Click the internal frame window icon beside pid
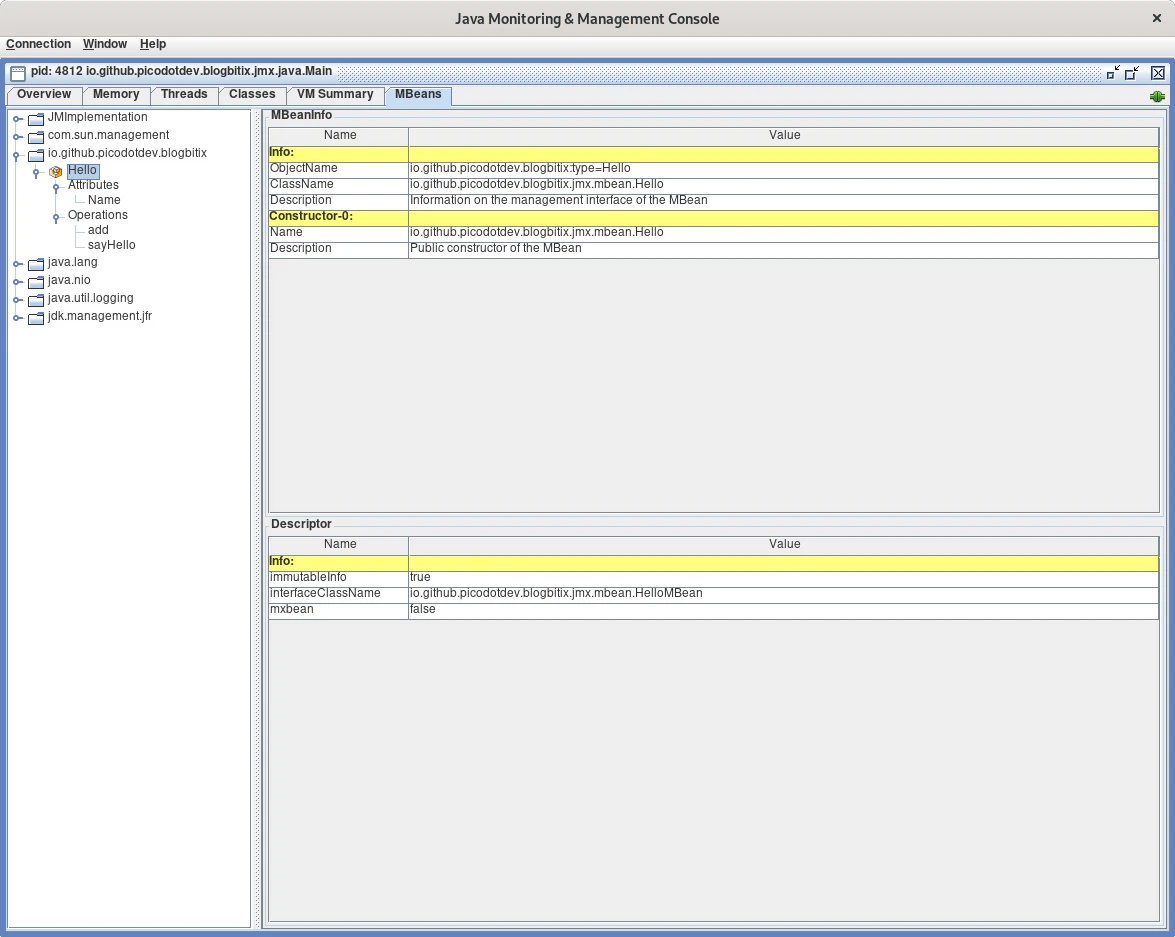Viewport: 1175px width, 937px height. tap(18, 73)
